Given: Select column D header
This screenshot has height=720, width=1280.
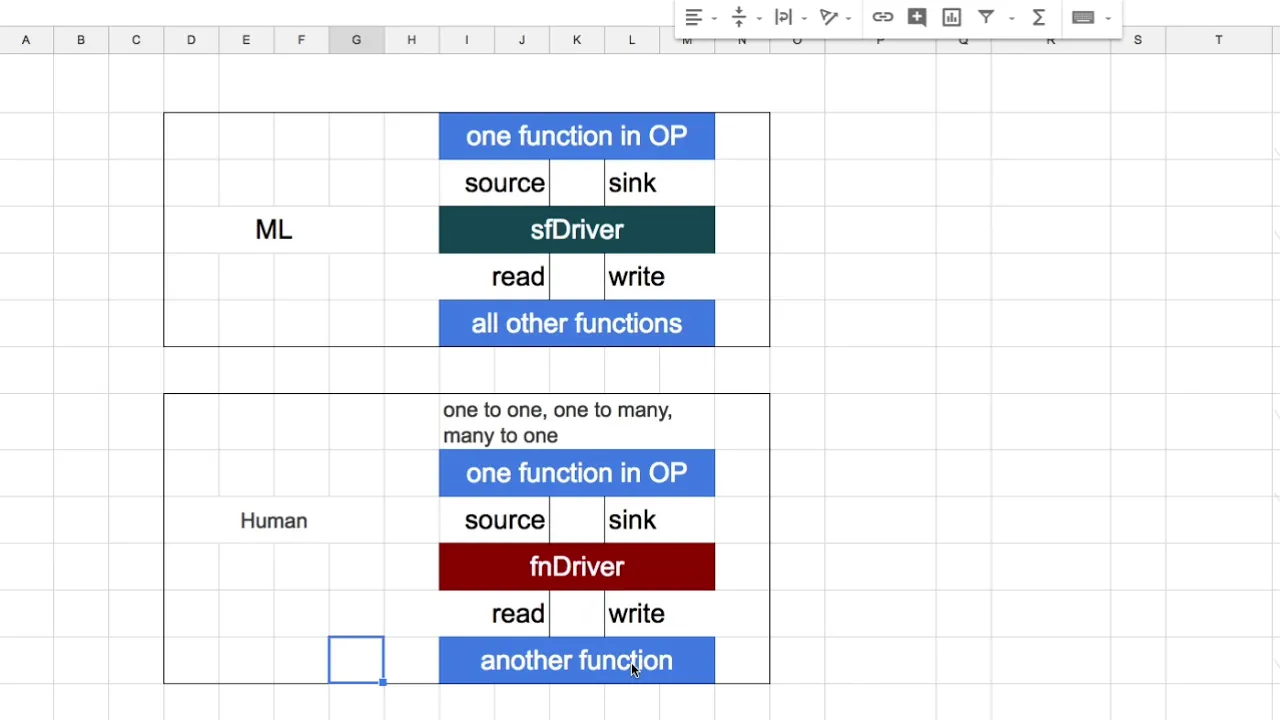Looking at the screenshot, I should coord(191,40).
